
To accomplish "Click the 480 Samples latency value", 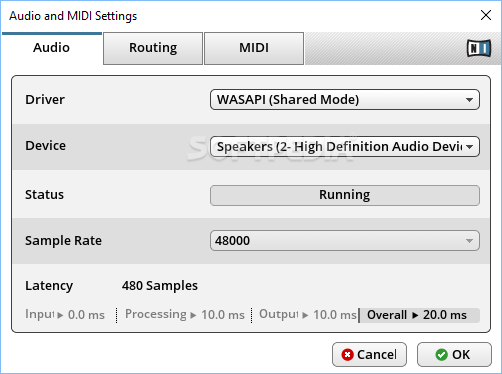I will coord(160,286).
